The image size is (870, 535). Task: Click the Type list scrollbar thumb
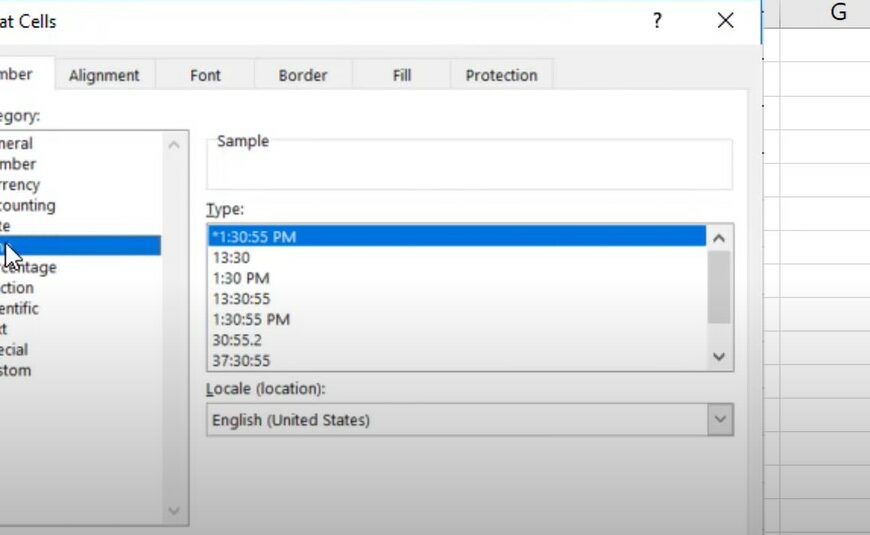click(719, 287)
